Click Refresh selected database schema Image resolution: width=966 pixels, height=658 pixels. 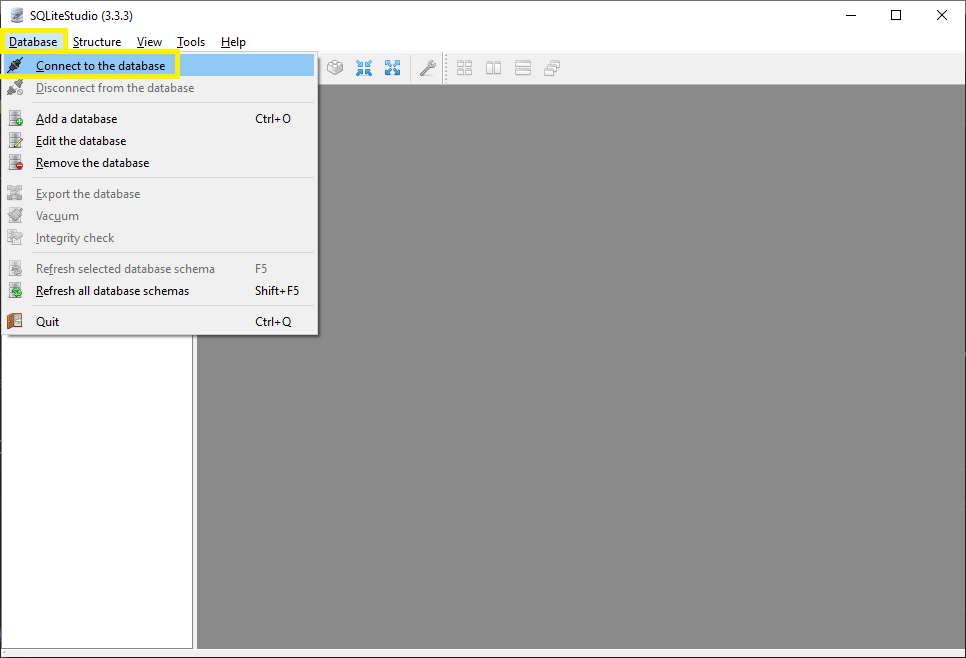(x=159, y=269)
